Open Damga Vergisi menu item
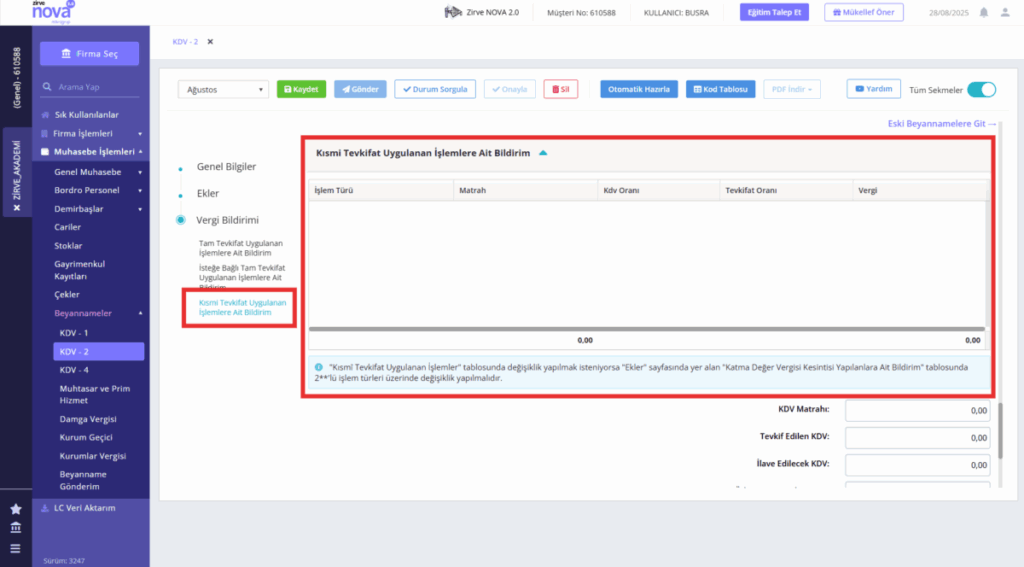 coord(88,419)
